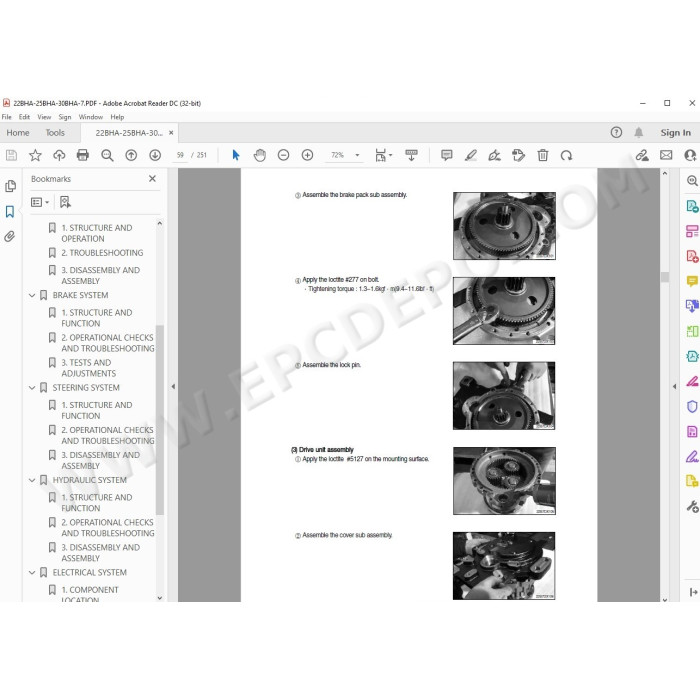Open the find text magnifier
Screen dimensions: 700x700
(x=107, y=155)
